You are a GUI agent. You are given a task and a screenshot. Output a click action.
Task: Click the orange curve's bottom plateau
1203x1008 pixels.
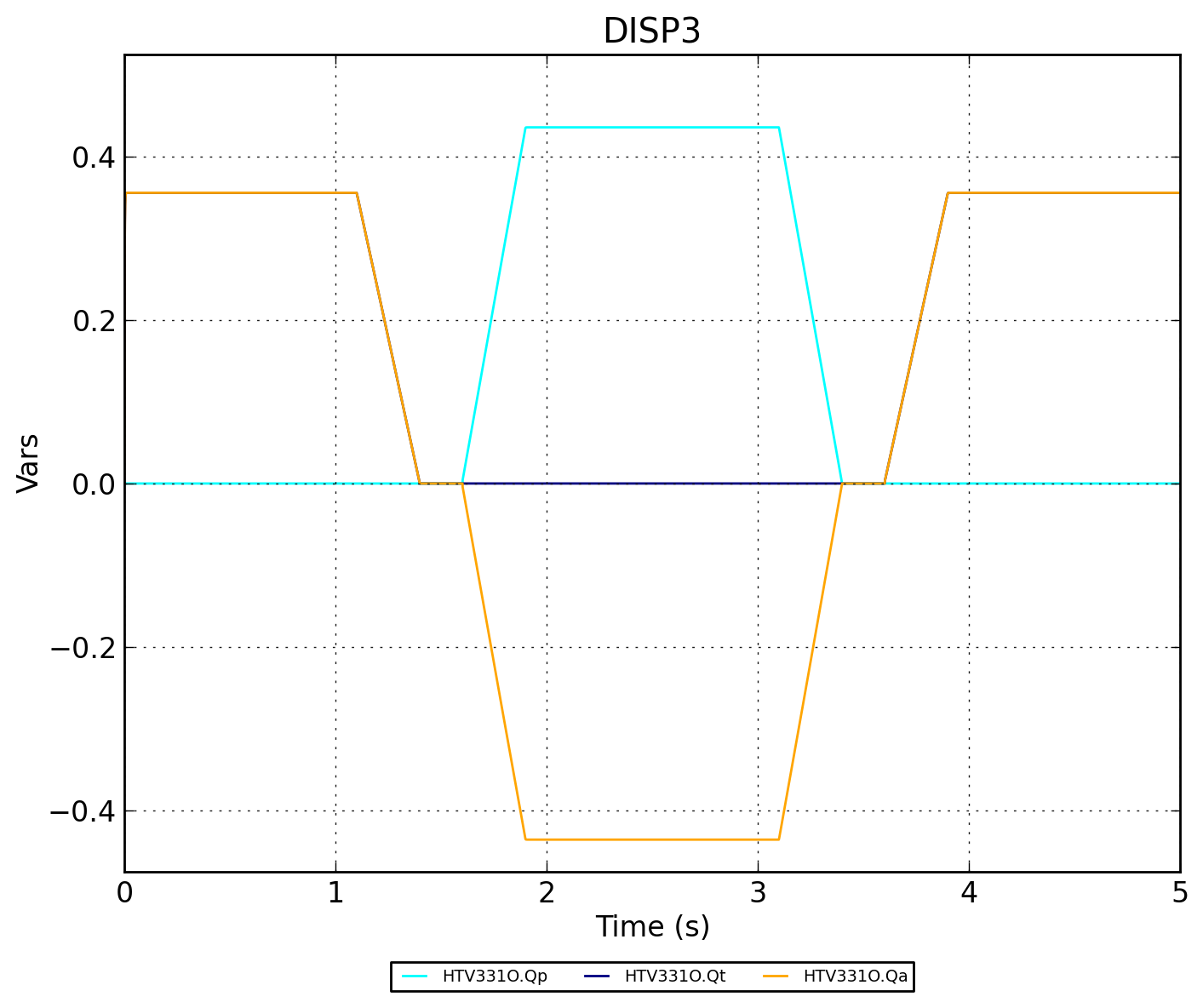[652, 839]
